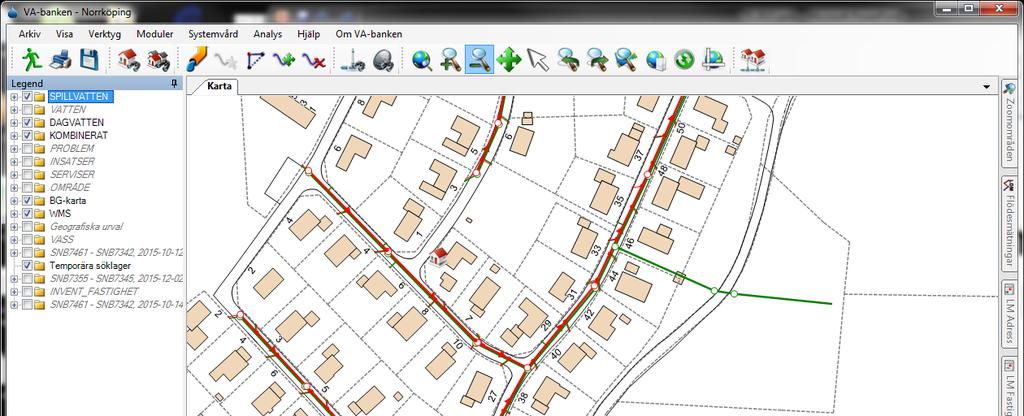Click the connected houses network icon
1024x416 pixels.
pyautogui.click(x=753, y=61)
